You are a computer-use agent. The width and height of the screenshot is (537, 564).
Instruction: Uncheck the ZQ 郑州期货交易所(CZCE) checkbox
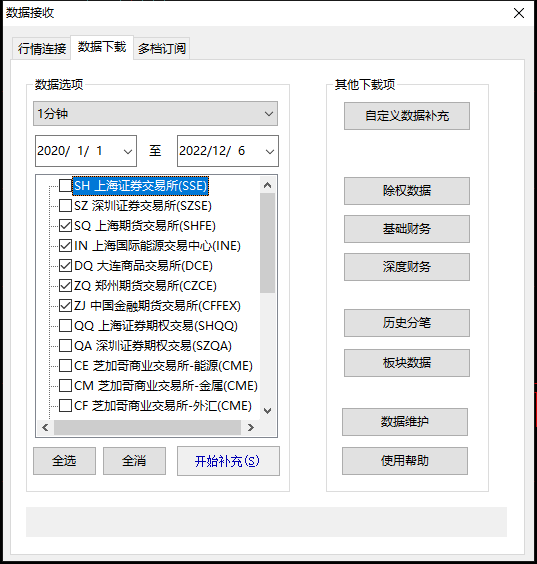(65, 286)
